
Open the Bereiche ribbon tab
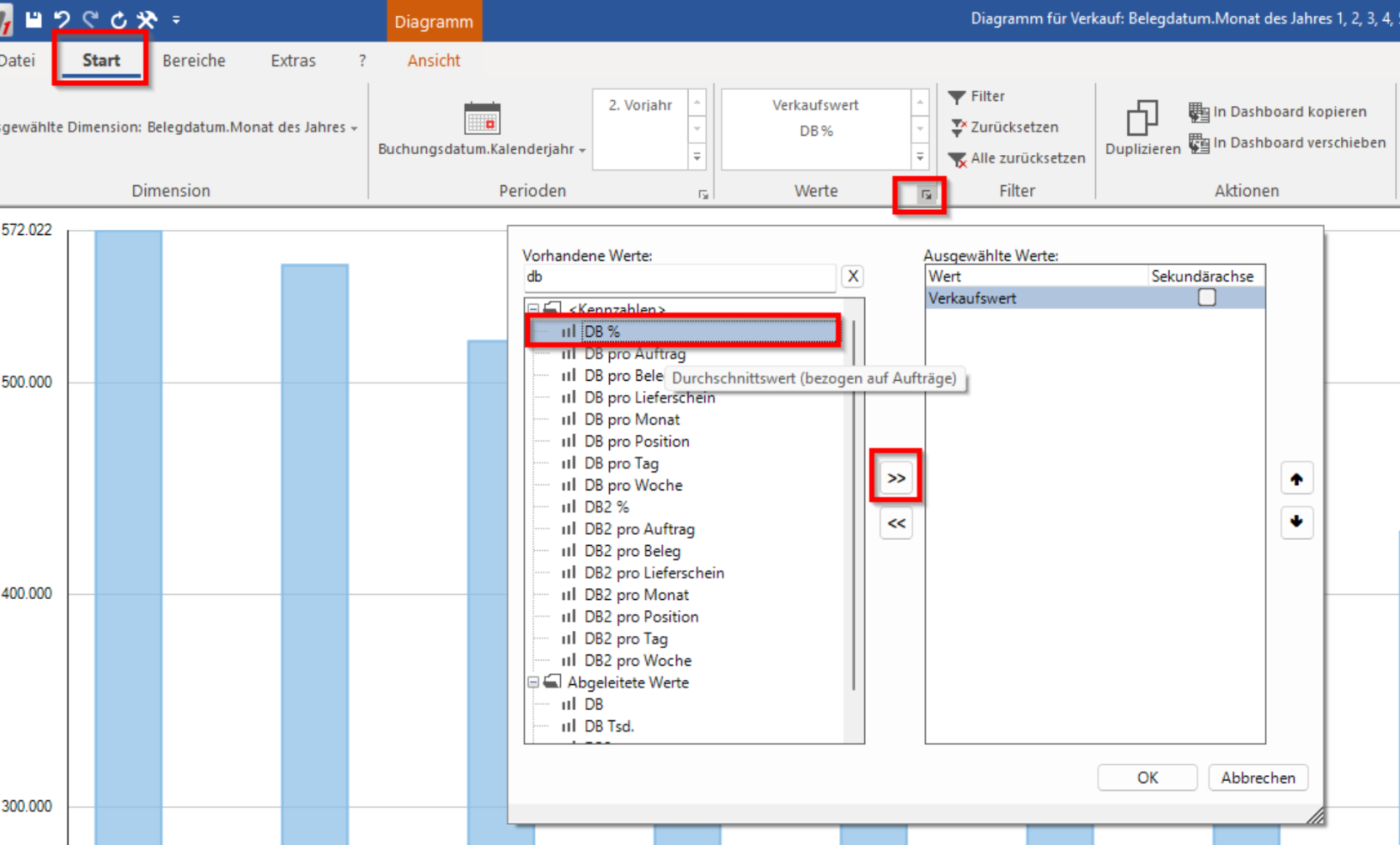pyautogui.click(x=193, y=61)
